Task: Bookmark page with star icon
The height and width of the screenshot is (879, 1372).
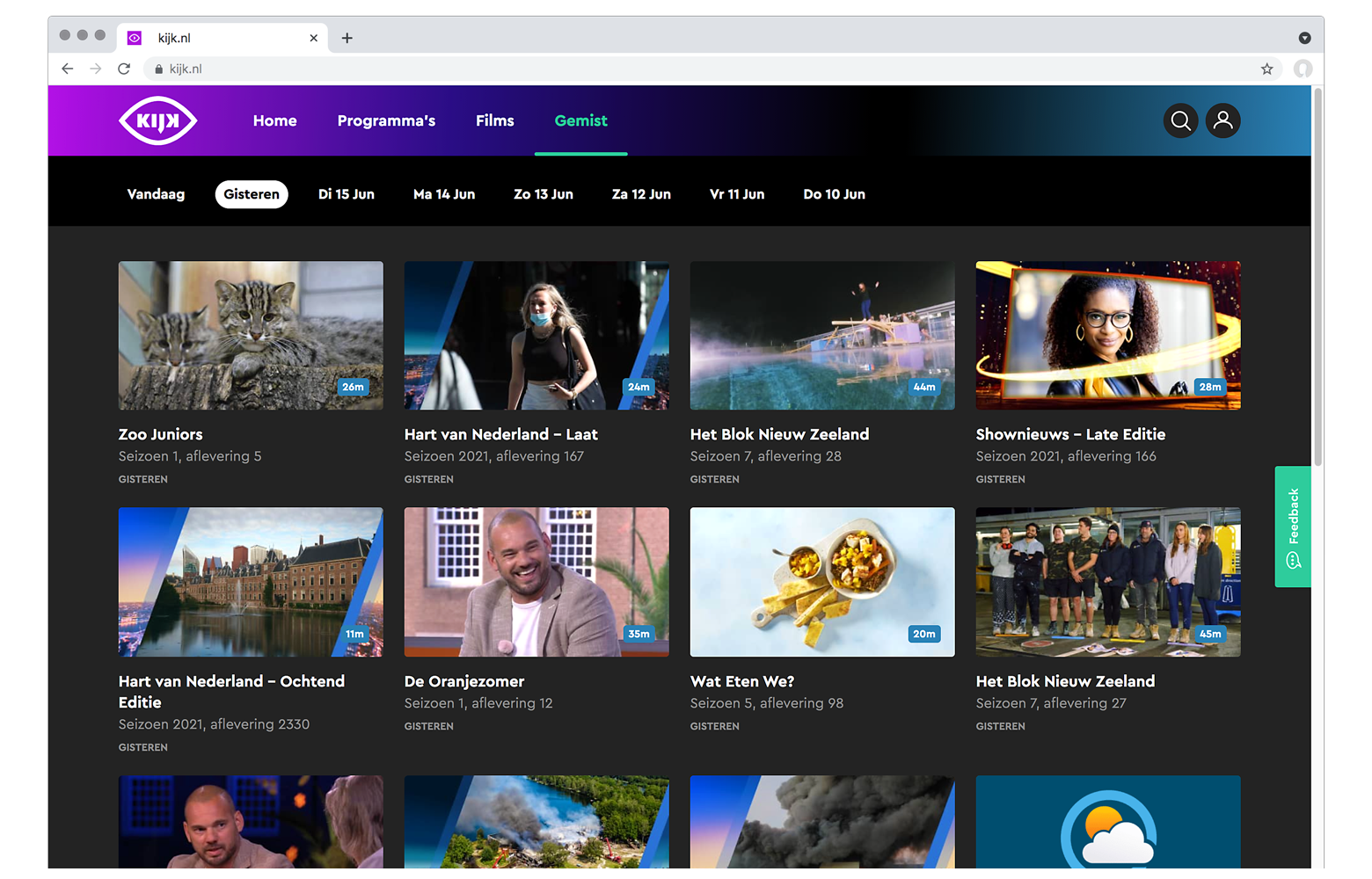Action: [1266, 69]
